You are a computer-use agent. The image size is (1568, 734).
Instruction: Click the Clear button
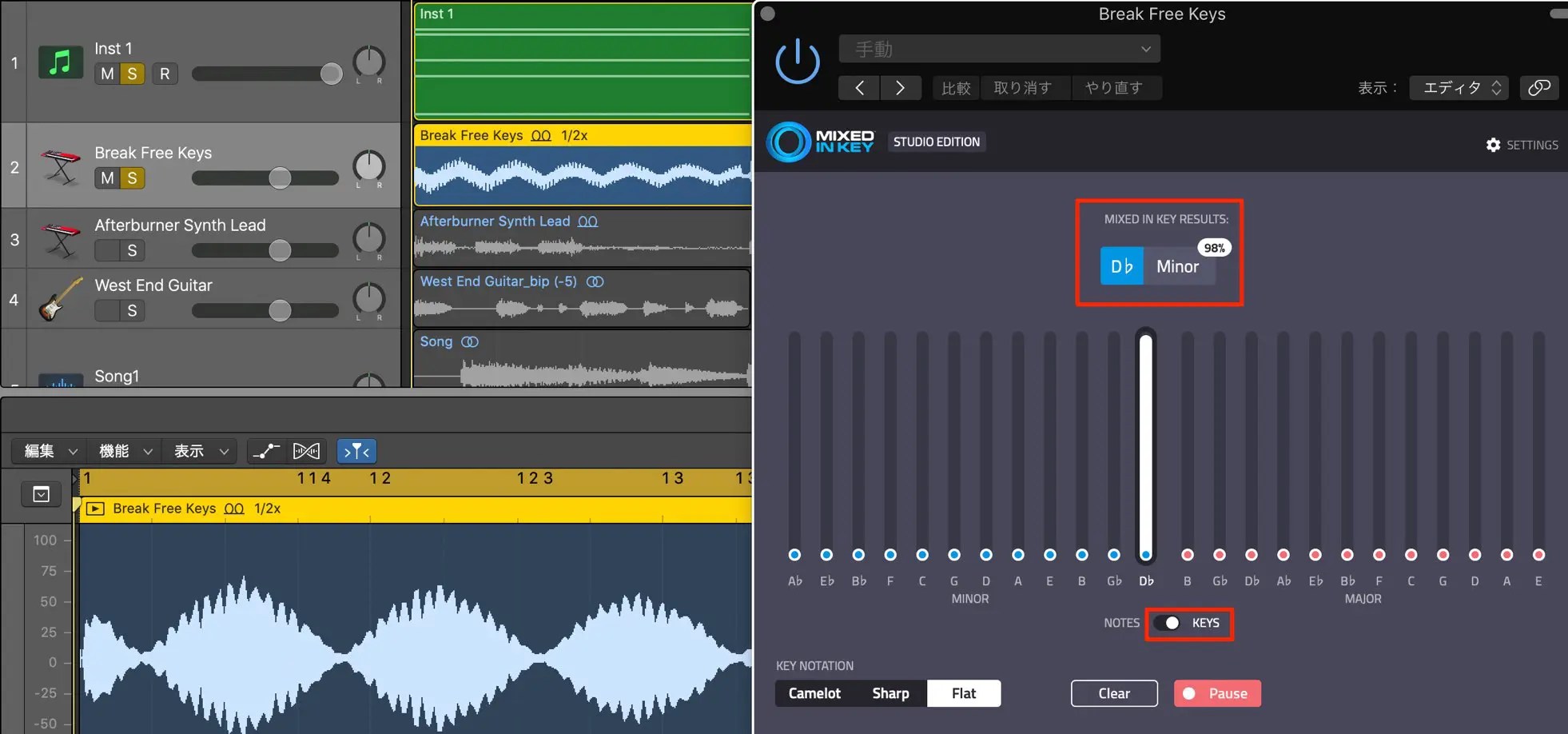1114,693
